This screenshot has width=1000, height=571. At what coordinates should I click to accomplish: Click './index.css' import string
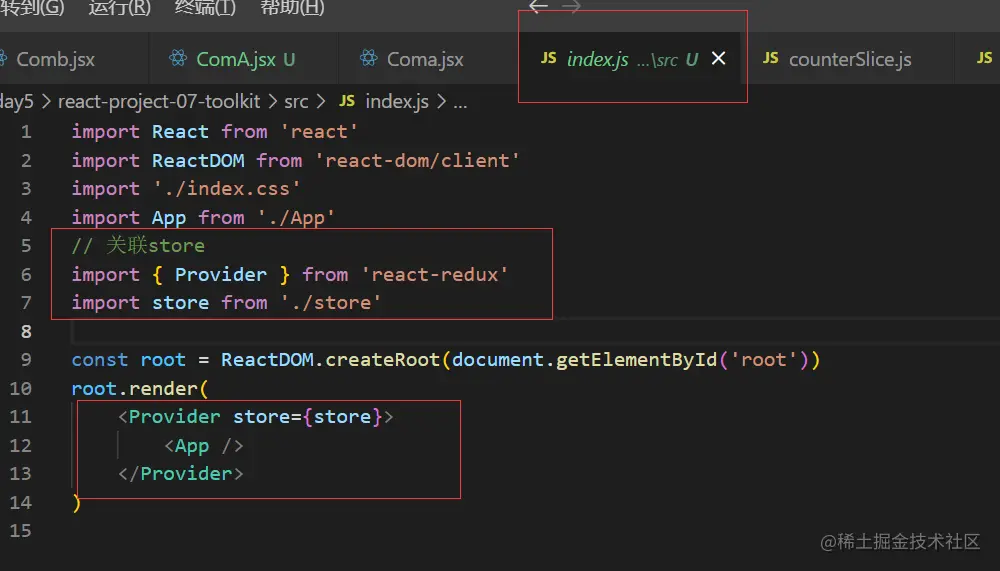coord(226,189)
